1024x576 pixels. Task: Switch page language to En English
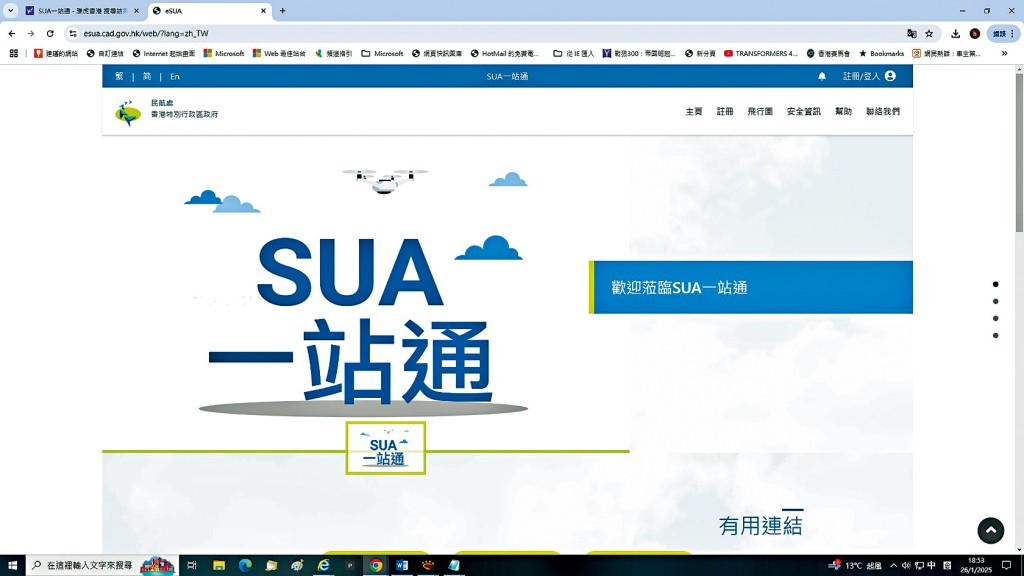point(175,76)
